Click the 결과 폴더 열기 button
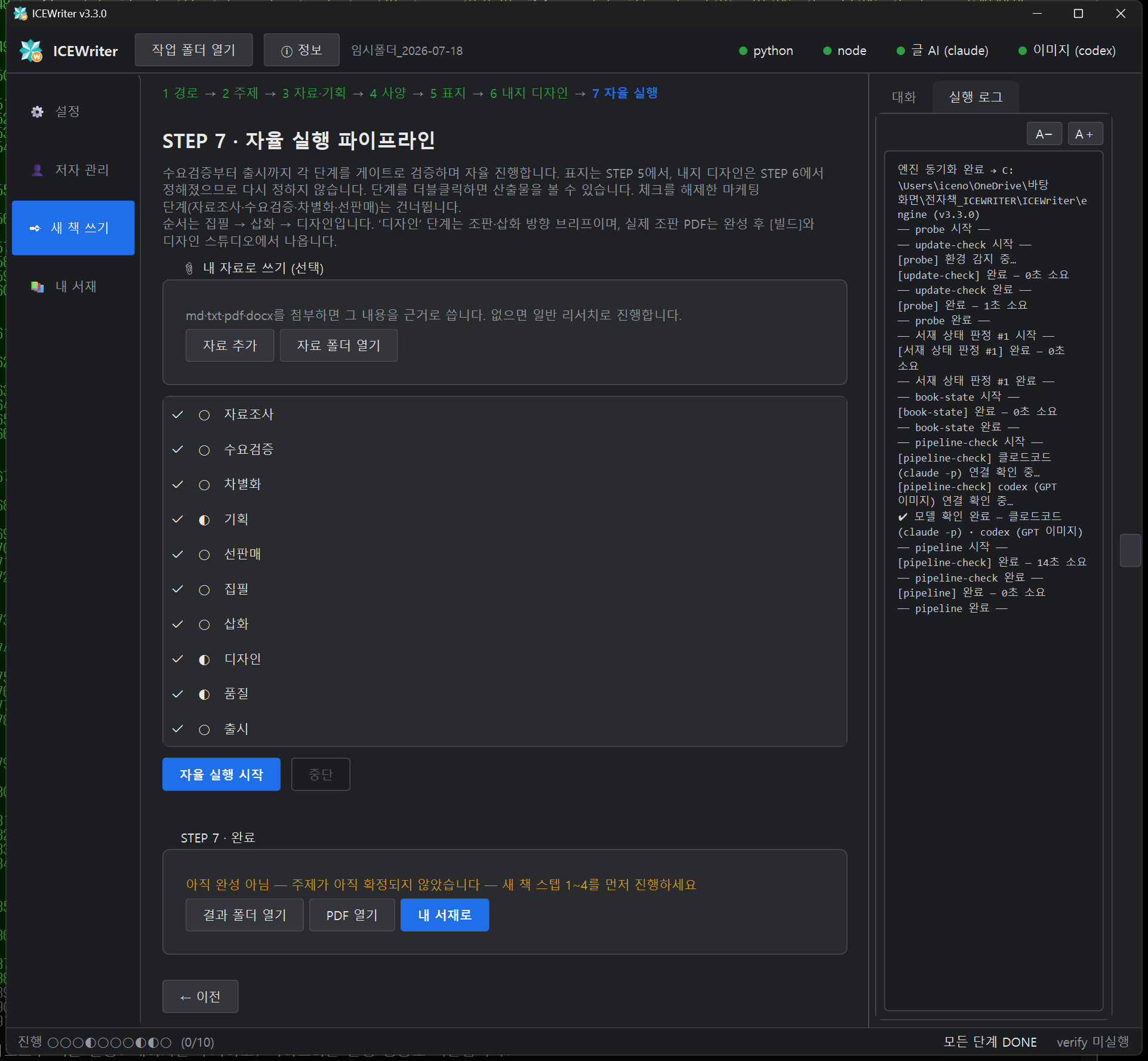1148x1061 pixels. click(x=245, y=915)
